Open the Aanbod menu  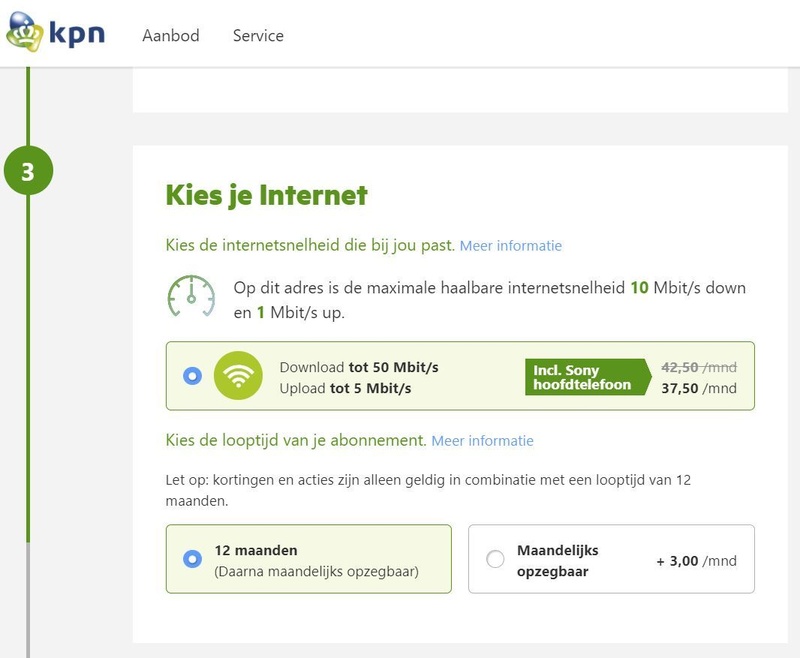click(x=171, y=36)
